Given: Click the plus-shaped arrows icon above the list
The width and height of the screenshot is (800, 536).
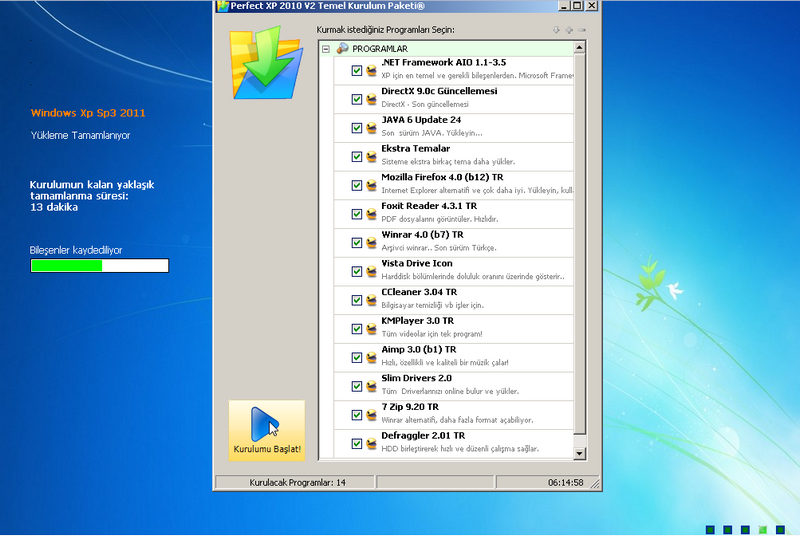Looking at the screenshot, I should (x=569, y=30).
